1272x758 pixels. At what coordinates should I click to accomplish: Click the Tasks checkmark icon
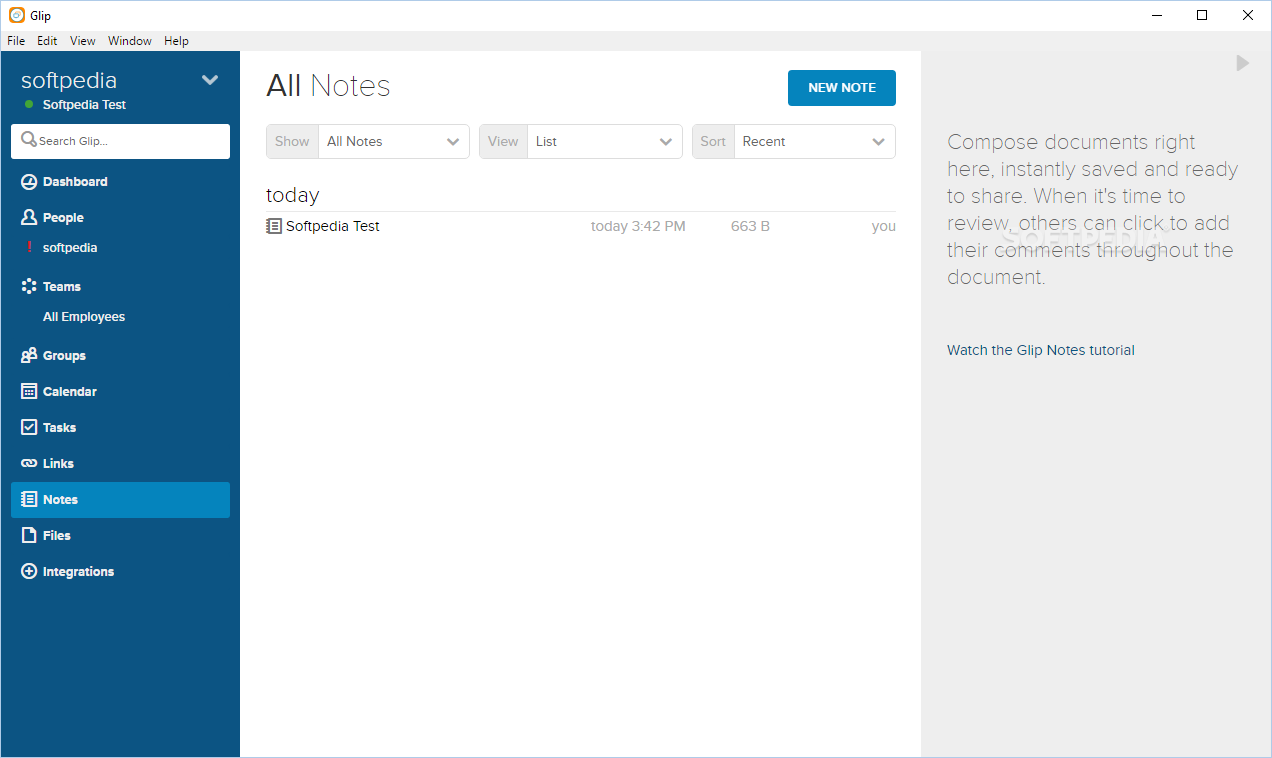[29, 427]
